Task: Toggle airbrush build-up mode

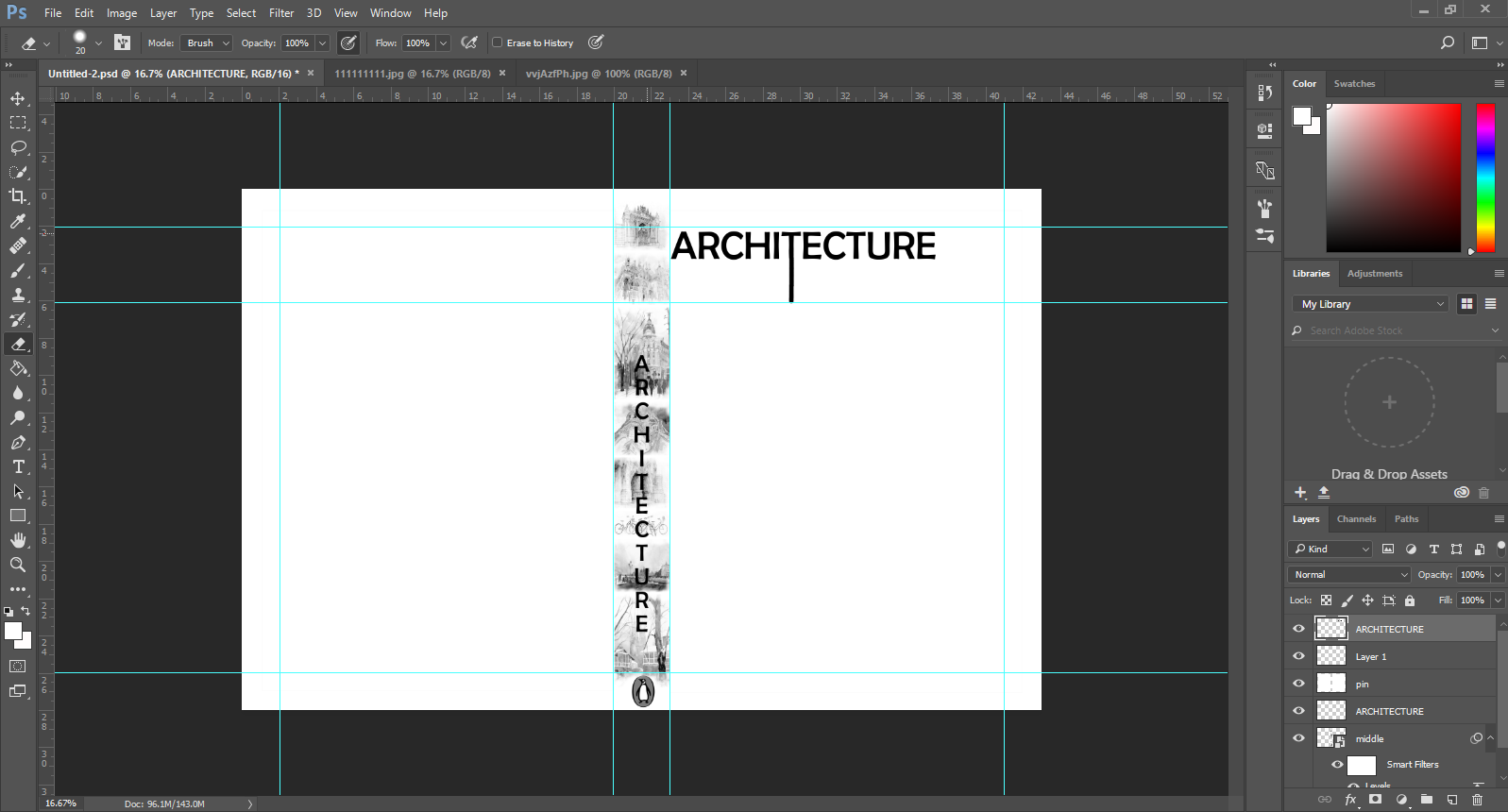Action: point(469,42)
